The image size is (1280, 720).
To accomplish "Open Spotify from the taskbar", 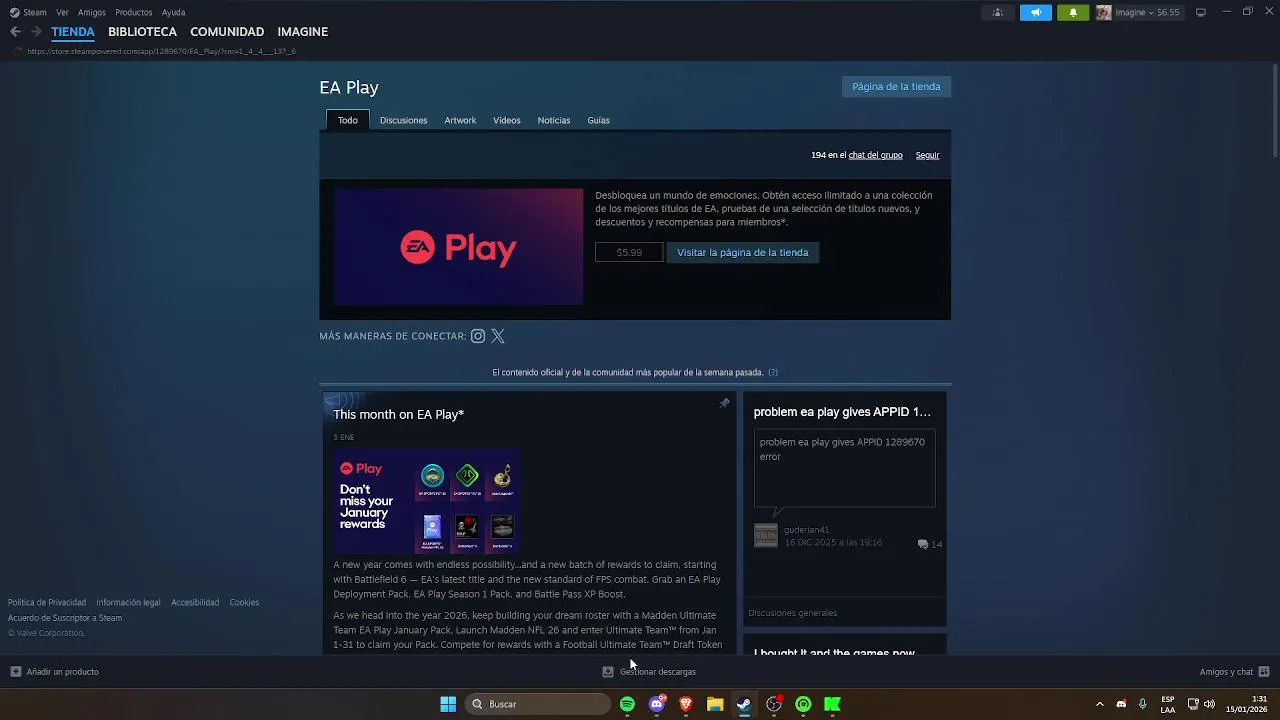I will (627, 704).
